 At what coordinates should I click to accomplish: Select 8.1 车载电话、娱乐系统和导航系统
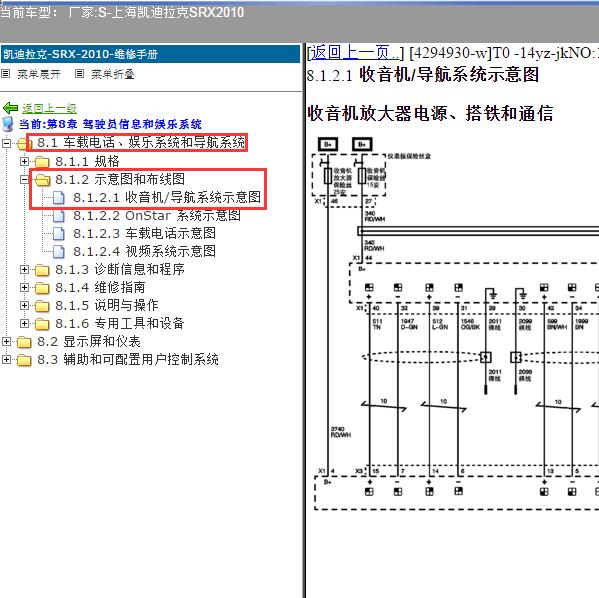click(141, 143)
